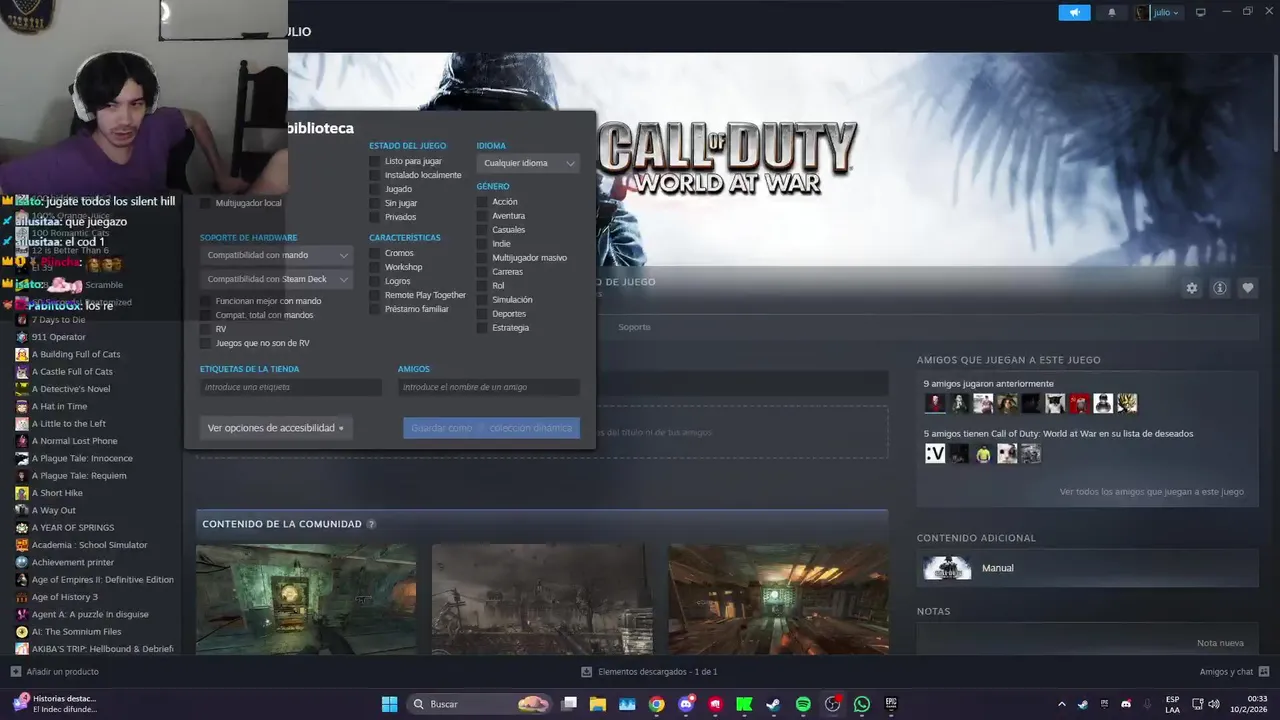The width and height of the screenshot is (1280, 720).
Task: Click the friend name input field
Action: point(489,387)
